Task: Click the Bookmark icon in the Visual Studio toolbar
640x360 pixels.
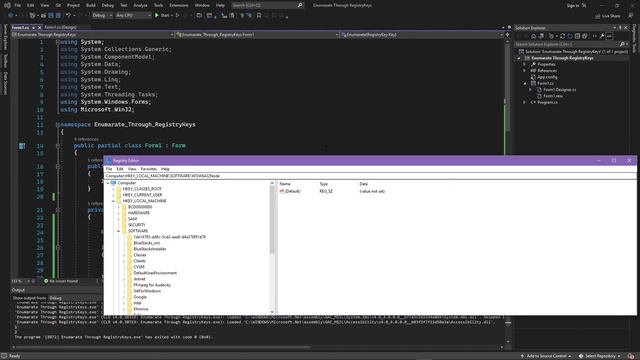Action: pos(259,16)
